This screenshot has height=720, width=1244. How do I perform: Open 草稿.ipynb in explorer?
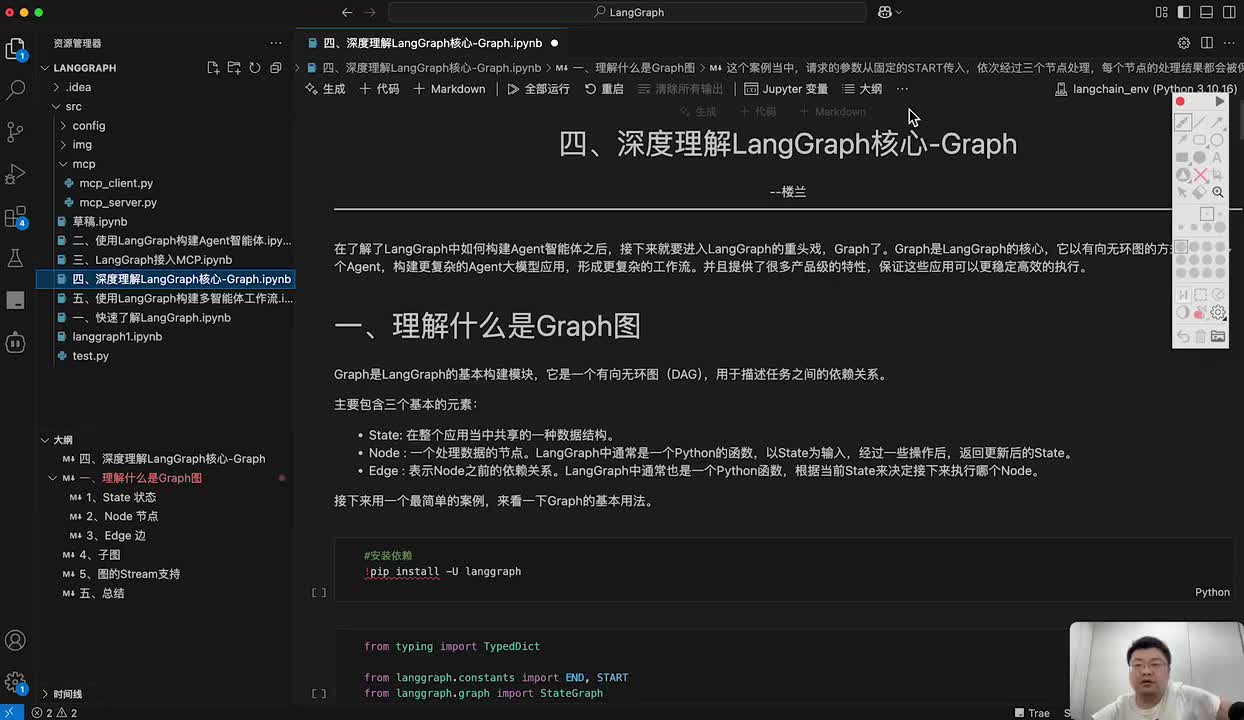(99, 221)
